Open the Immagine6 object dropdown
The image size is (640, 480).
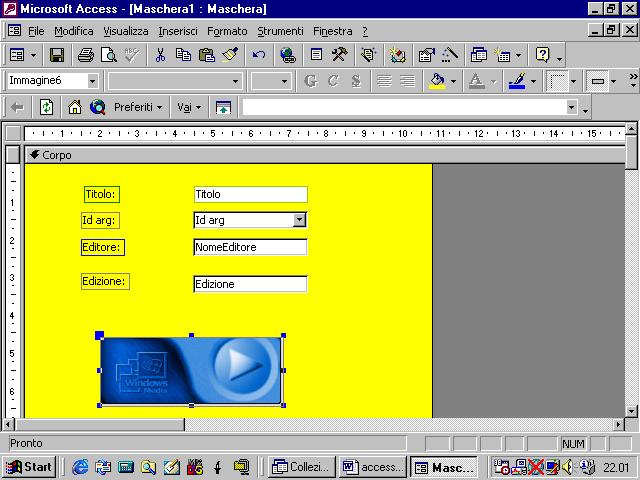click(93, 81)
